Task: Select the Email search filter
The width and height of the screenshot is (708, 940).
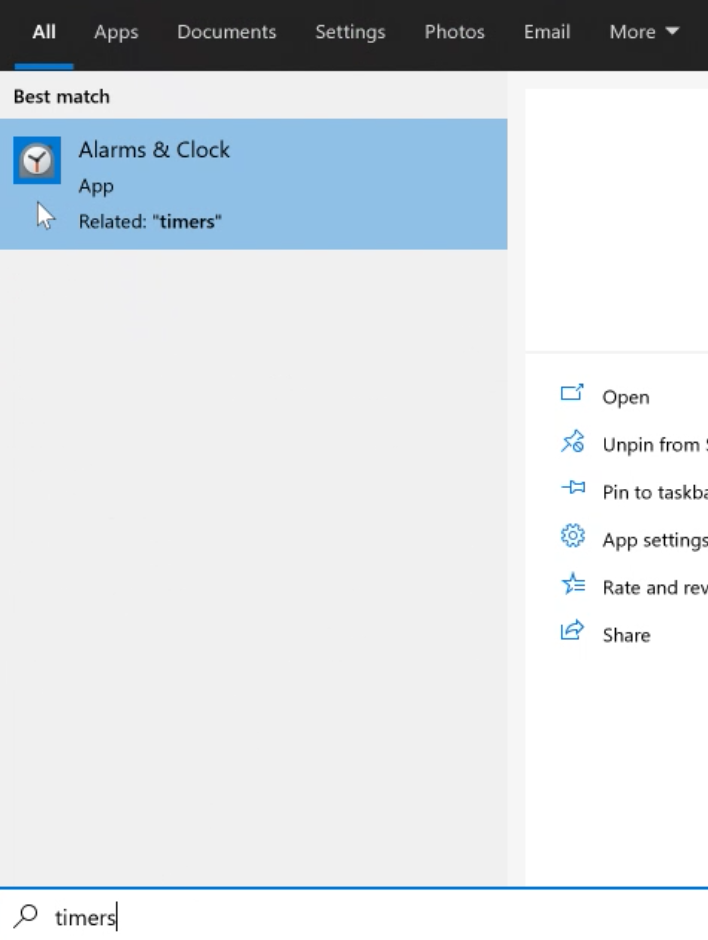Action: 546,32
